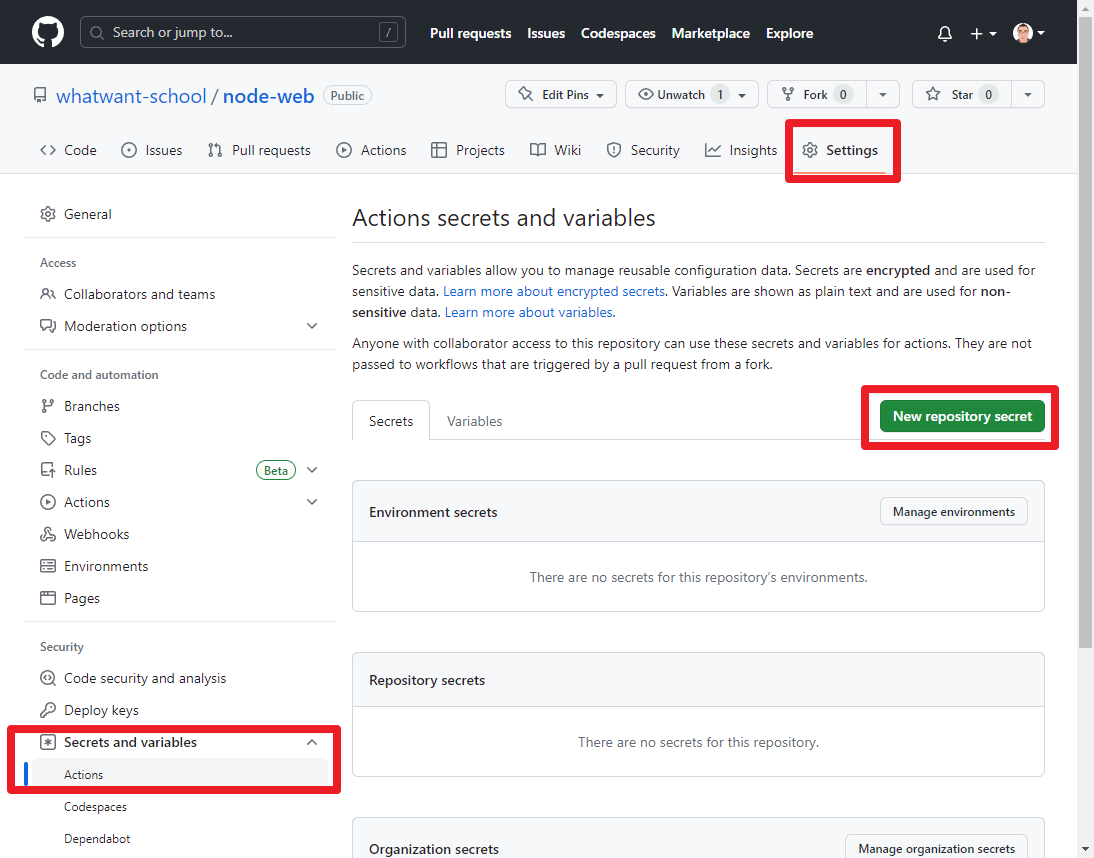Open the star lists dropdown arrow
Viewport: 1094px width, 858px height.
(1028, 94)
